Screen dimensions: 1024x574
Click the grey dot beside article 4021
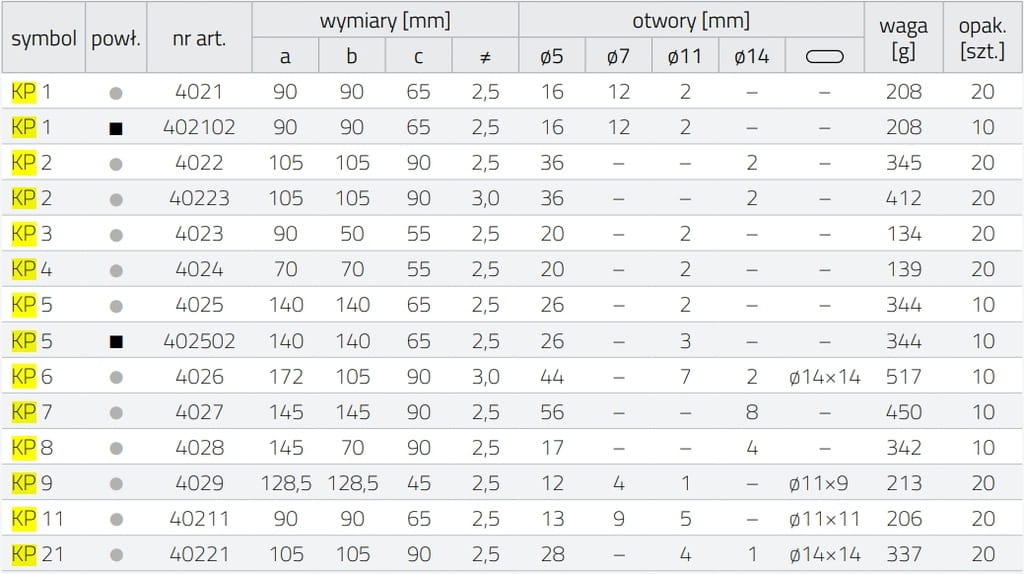pyautogui.click(x=116, y=93)
